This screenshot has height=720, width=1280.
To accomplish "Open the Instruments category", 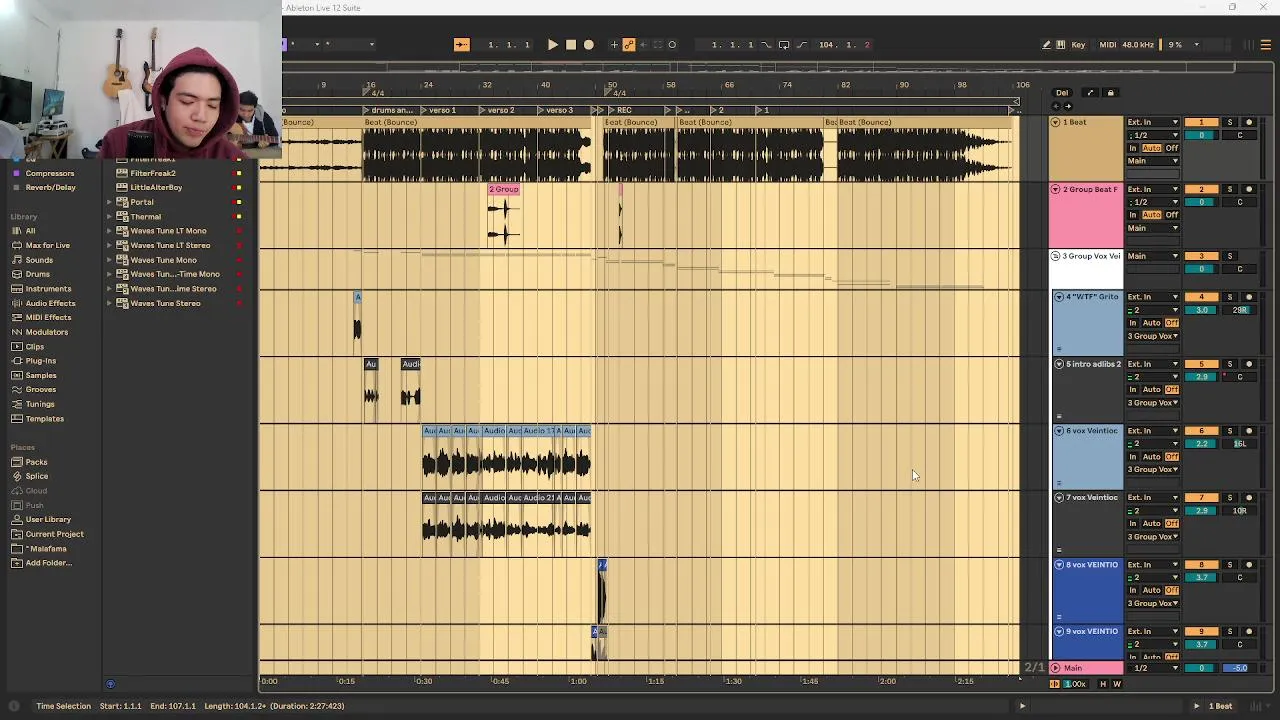I will 48,289.
